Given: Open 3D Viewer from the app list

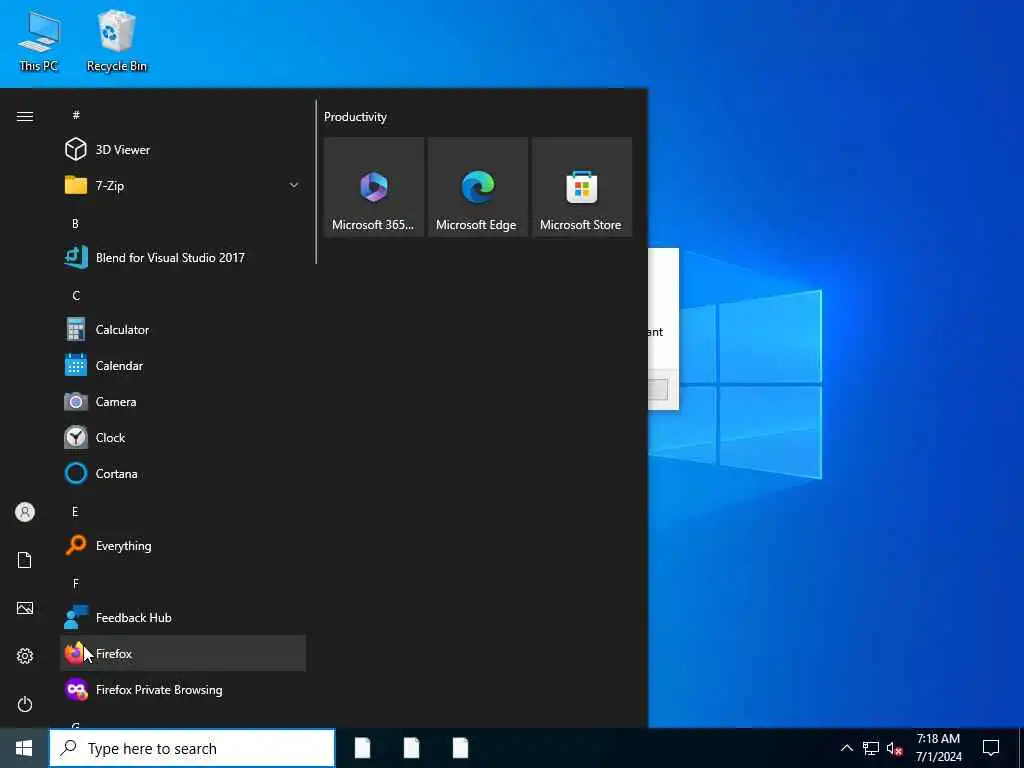Looking at the screenshot, I should [x=183, y=150].
